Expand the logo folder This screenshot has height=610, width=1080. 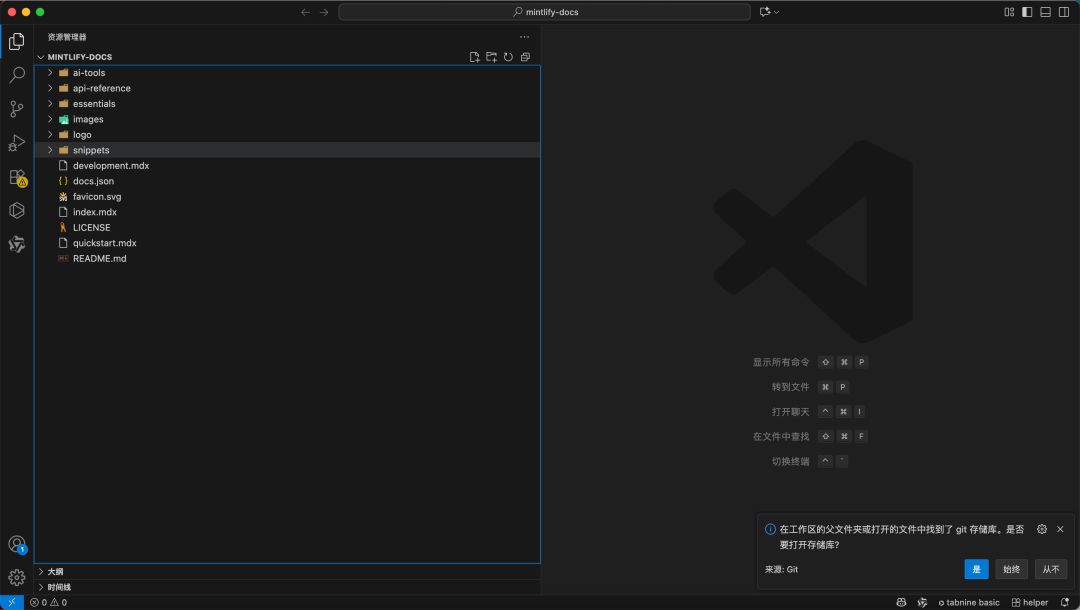pyautogui.click(x=287, y=135)
